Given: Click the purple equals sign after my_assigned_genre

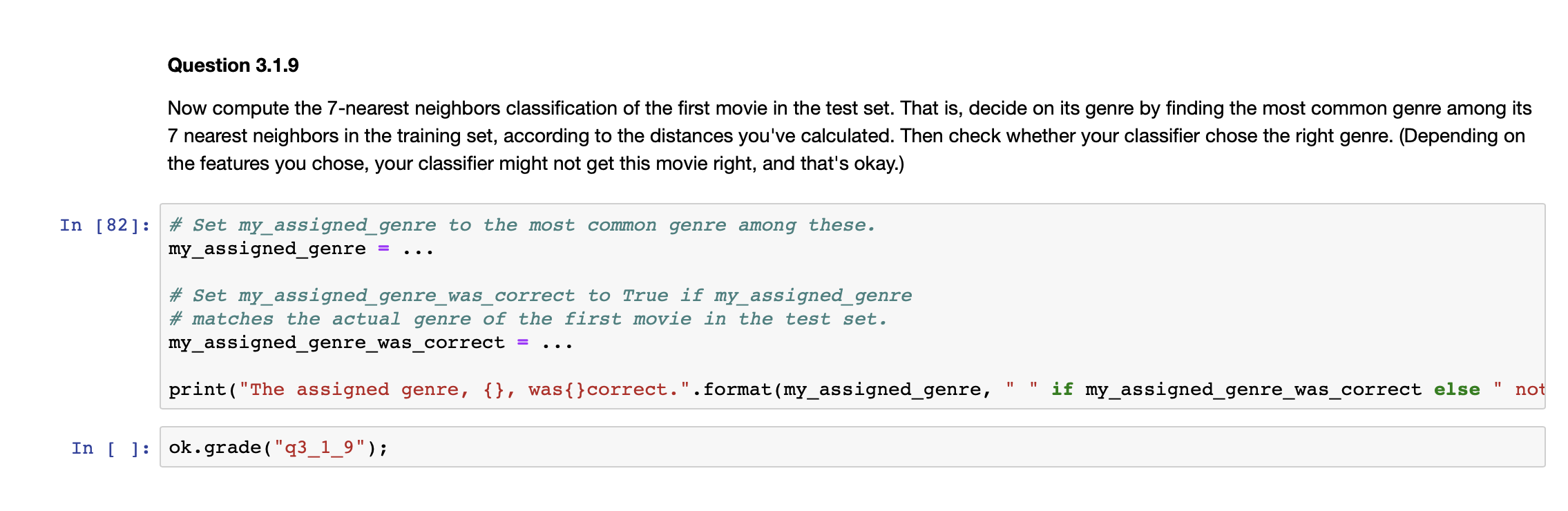Looking at the screenshot, I should click(384, 249).
